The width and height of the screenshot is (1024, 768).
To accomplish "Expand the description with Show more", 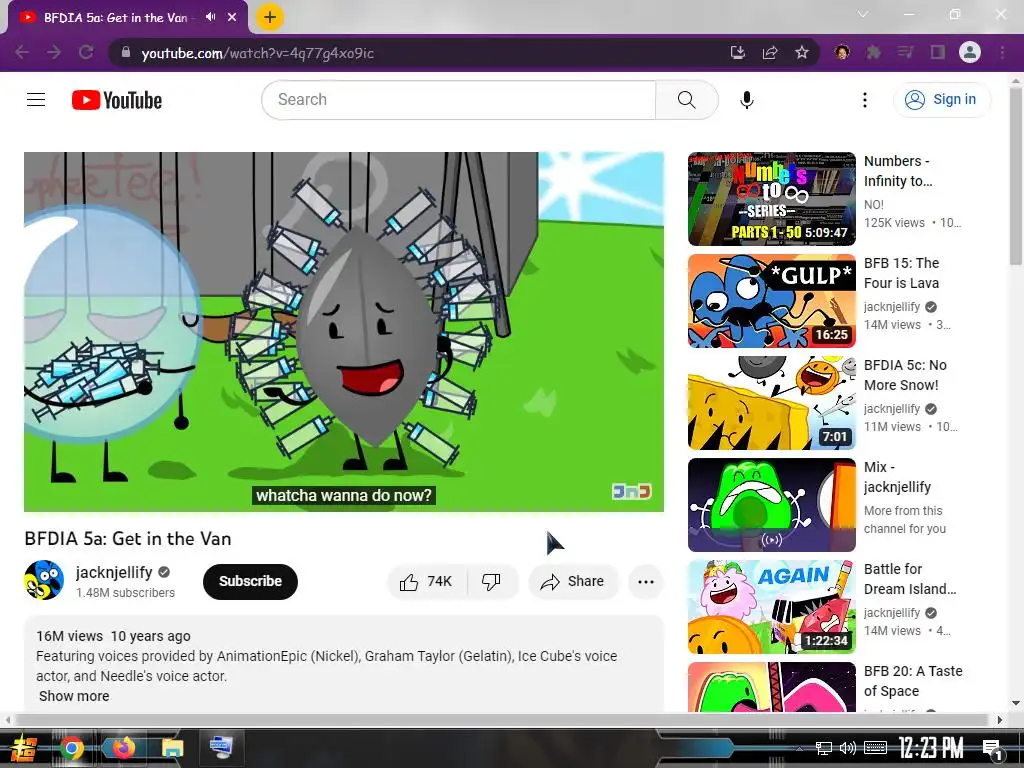I will tap(74, 696).
